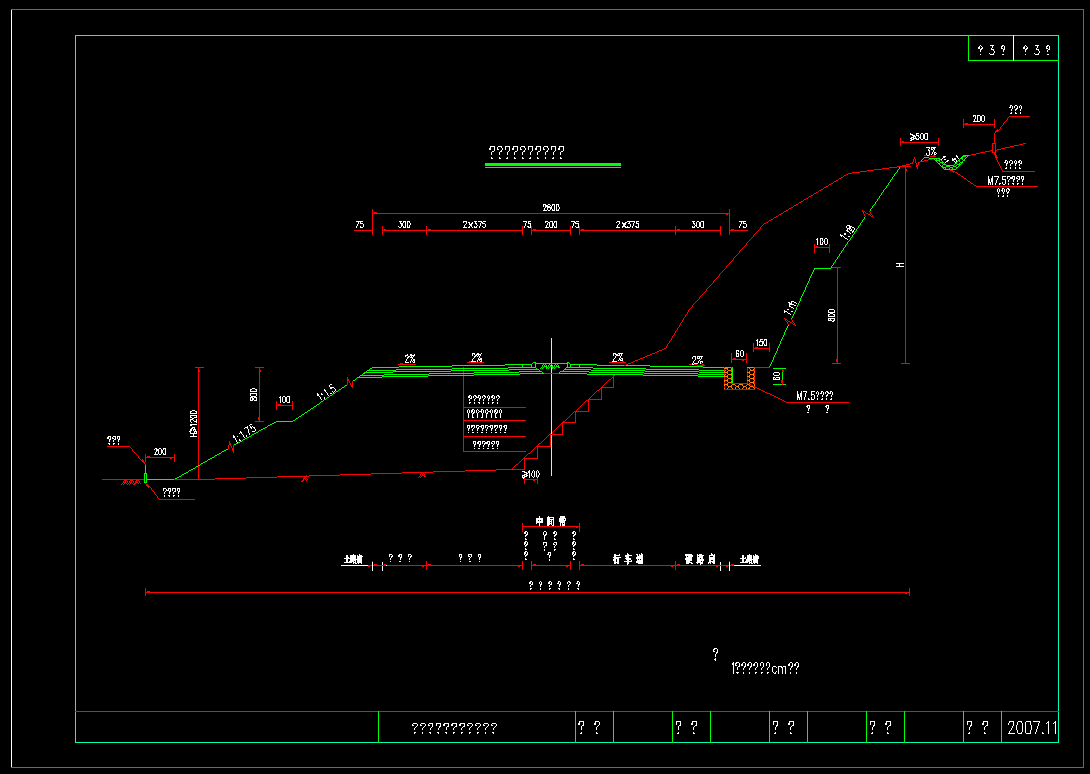Select the vertical road centerline at the median
This screenshot has height=774, width=1090.
point(551,400)
